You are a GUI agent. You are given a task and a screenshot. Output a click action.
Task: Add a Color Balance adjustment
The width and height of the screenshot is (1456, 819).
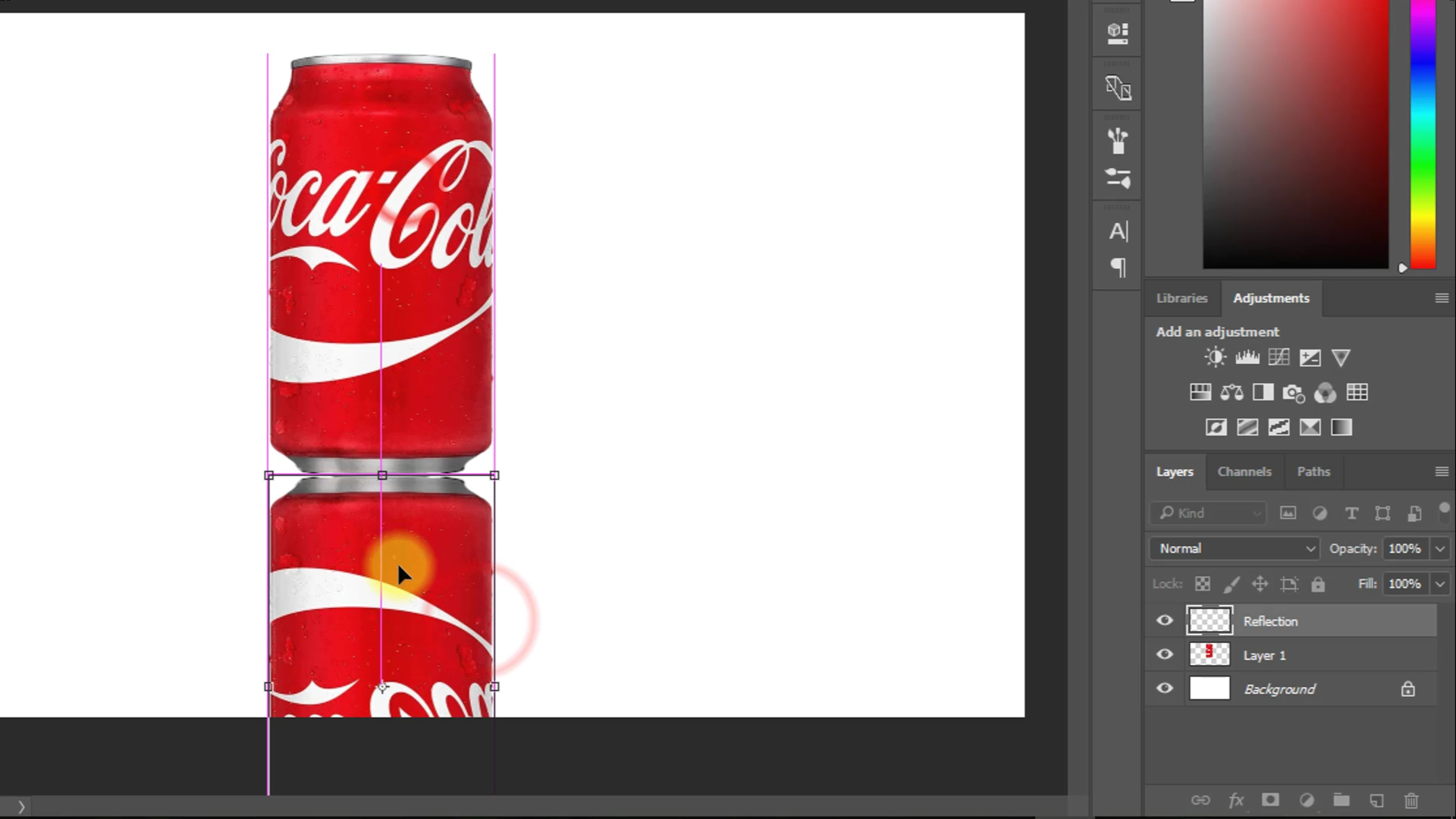[x=1232, y=392]
